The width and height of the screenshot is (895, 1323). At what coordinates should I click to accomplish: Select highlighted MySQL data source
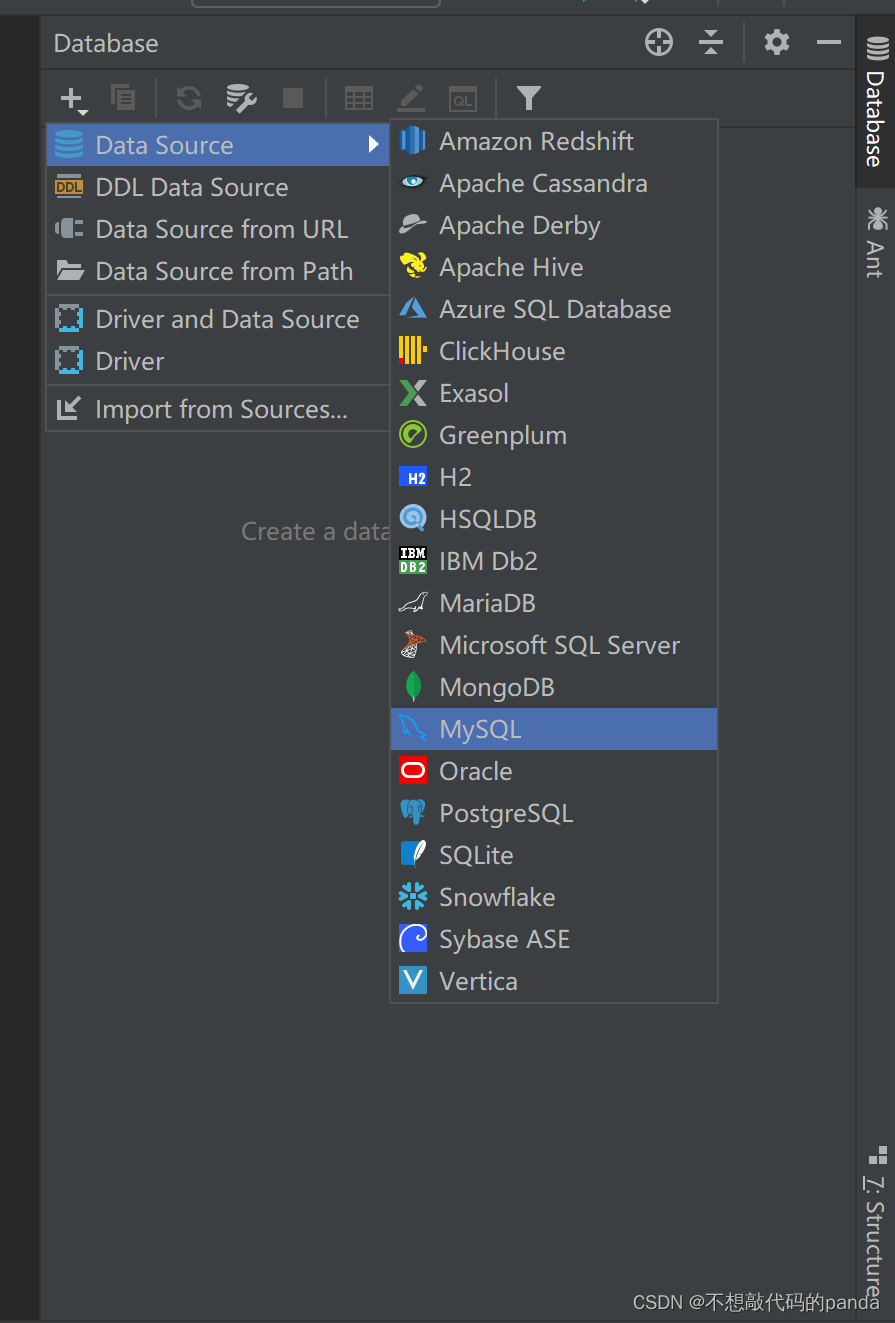coord(554,729)
